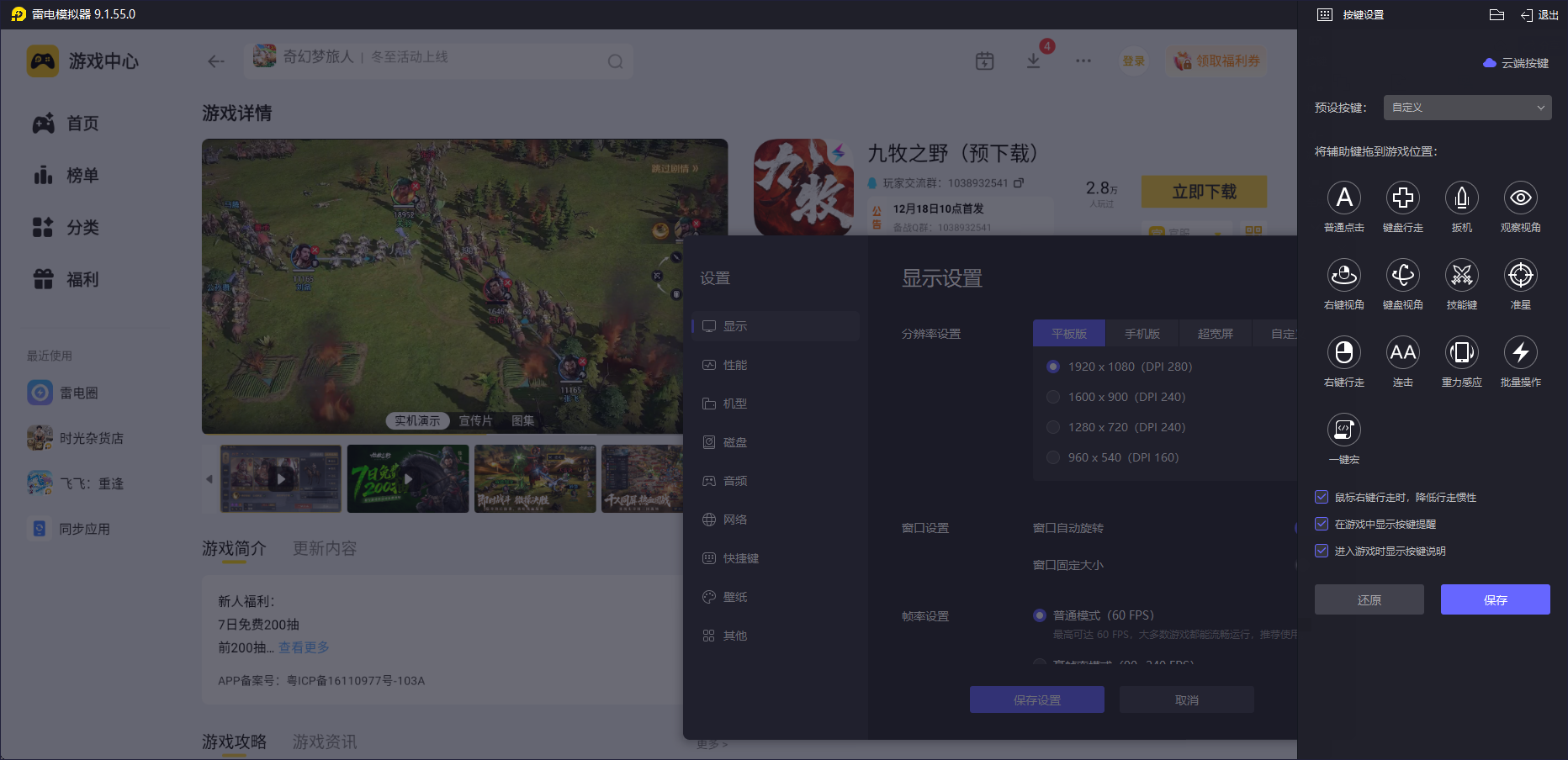Select the 观察视角 eye tool

point(1521,207)
